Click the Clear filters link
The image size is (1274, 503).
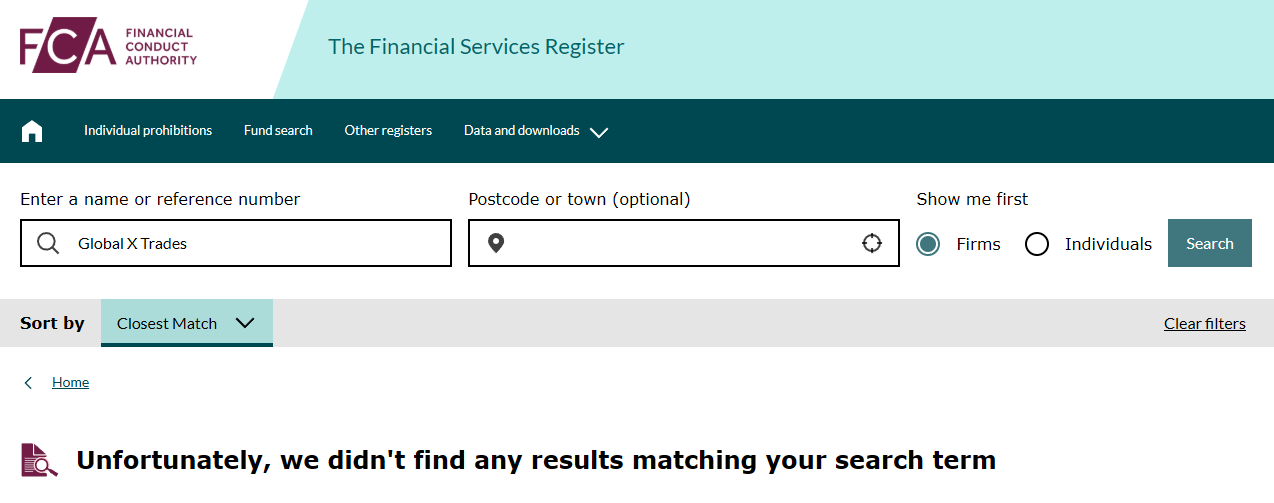[1204, 323]
